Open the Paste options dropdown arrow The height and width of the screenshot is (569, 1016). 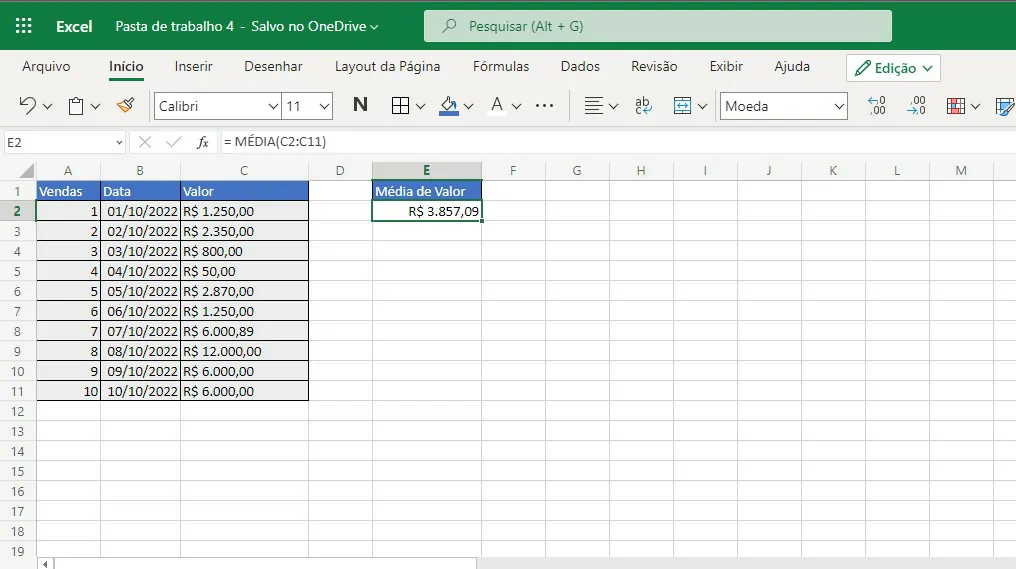coord(95,106)
